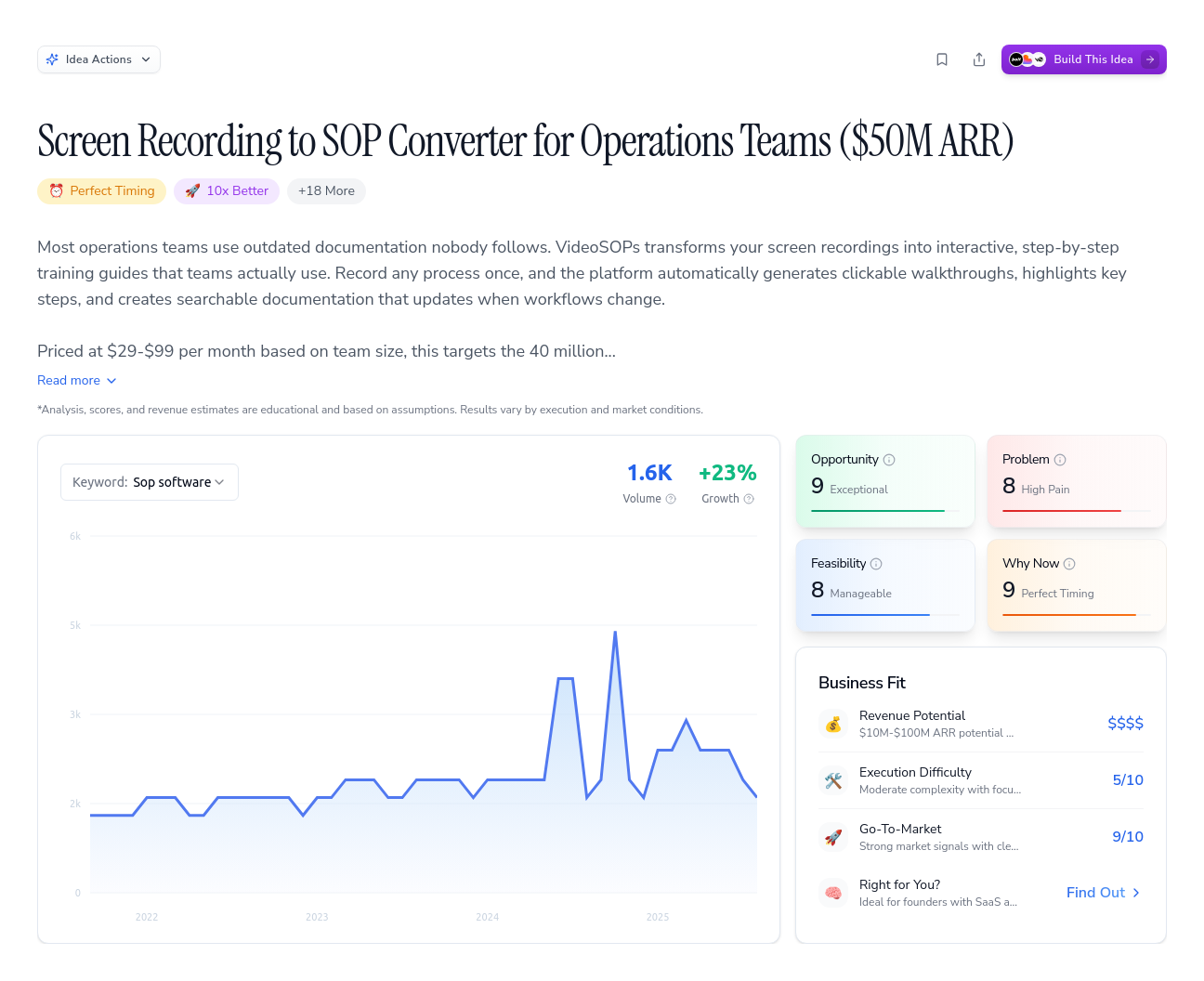Click the Find Out link
The height and width of the screenshot is (981, 1204).
[1103, 893]
